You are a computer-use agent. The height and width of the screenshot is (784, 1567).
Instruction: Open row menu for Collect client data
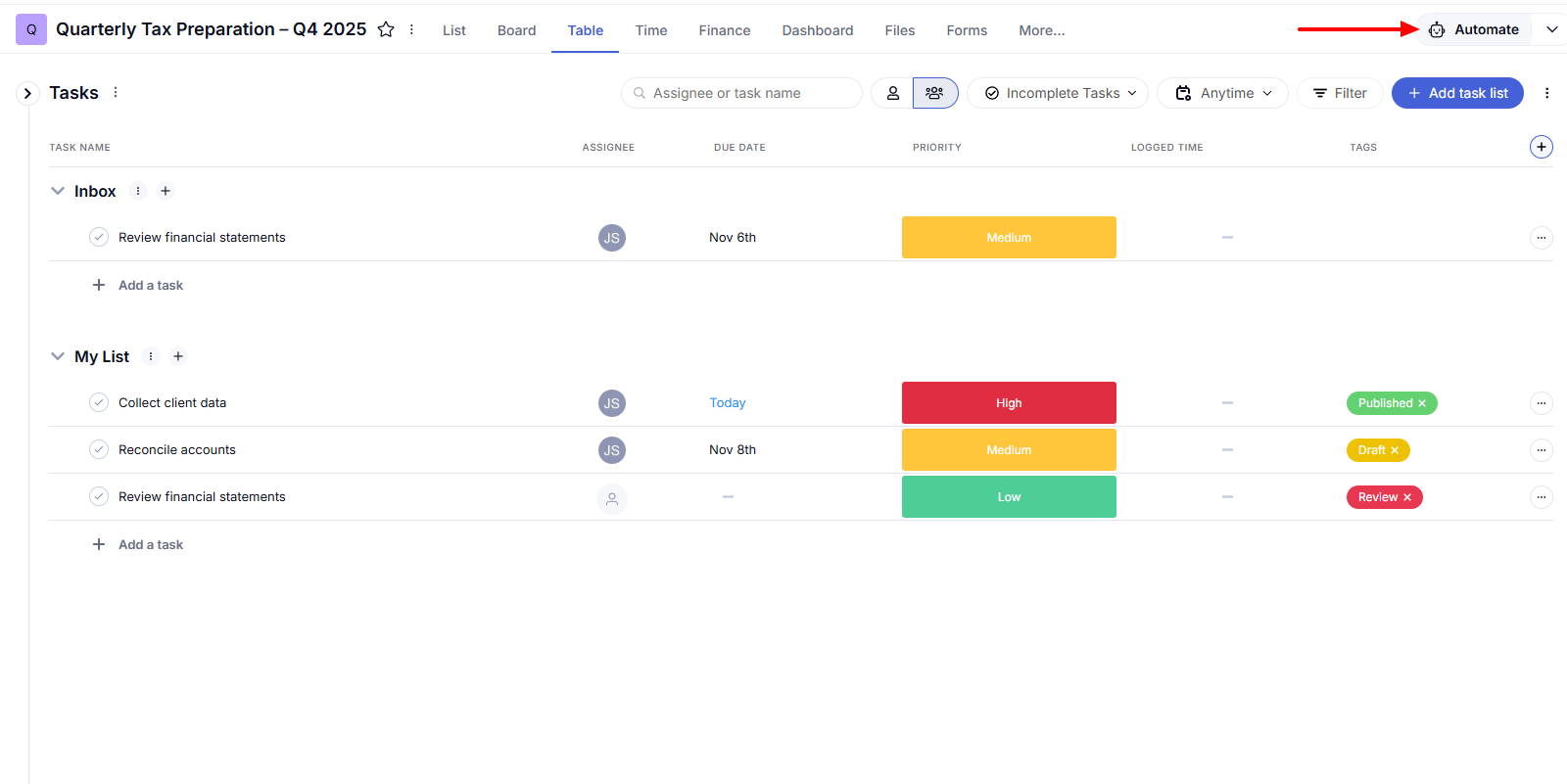(x=1542, y=403)
